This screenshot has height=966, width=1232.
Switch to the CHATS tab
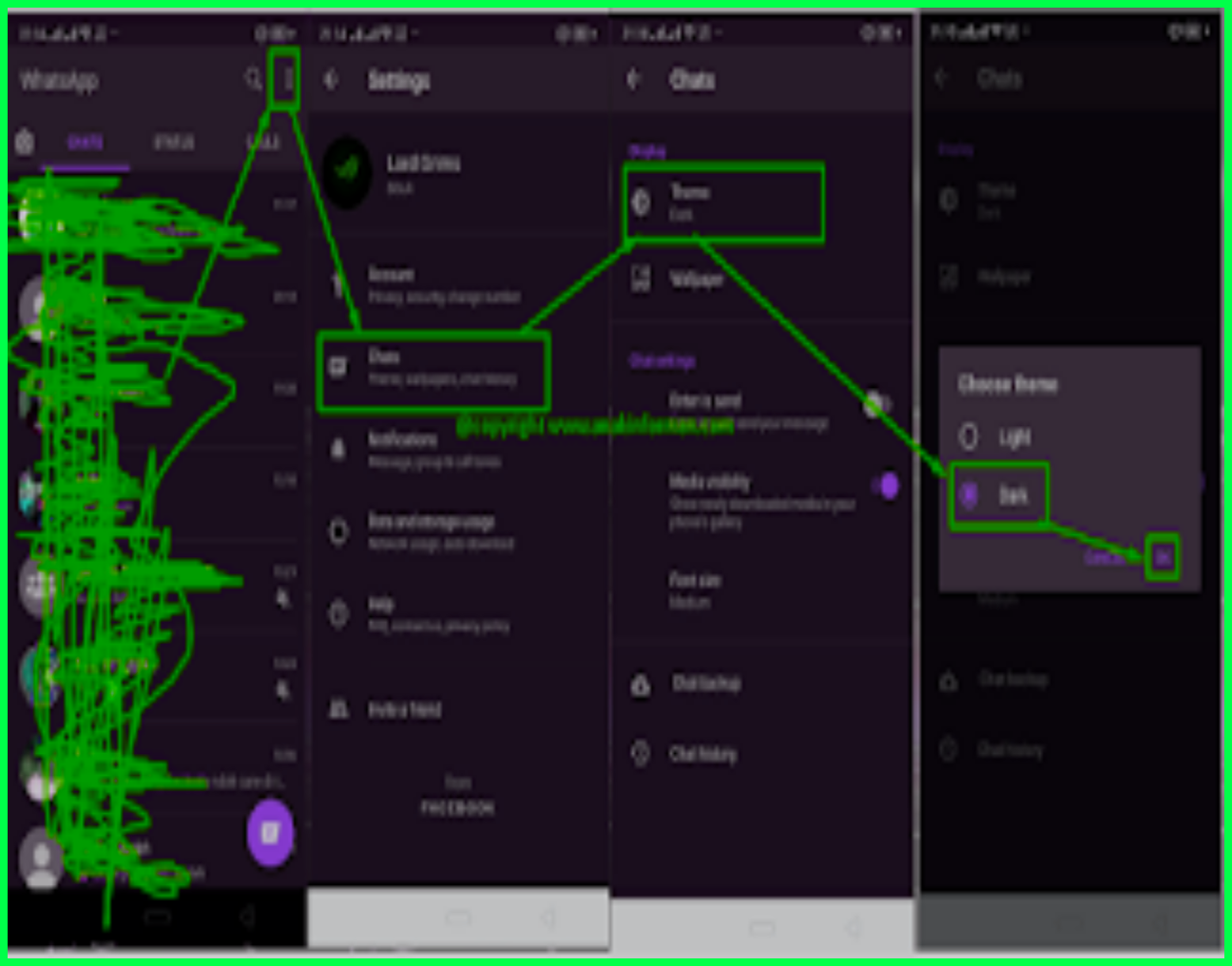(85, 143)
